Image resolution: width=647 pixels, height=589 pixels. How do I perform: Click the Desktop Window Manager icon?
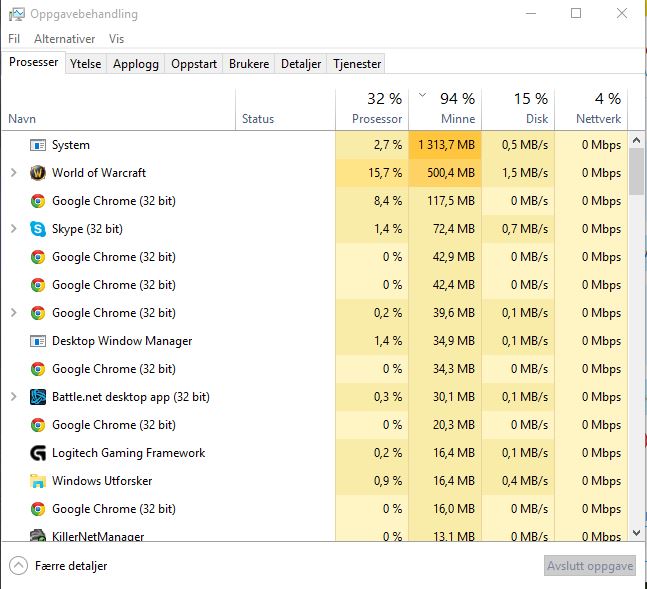pyautogui.click(x=38, y=341)
